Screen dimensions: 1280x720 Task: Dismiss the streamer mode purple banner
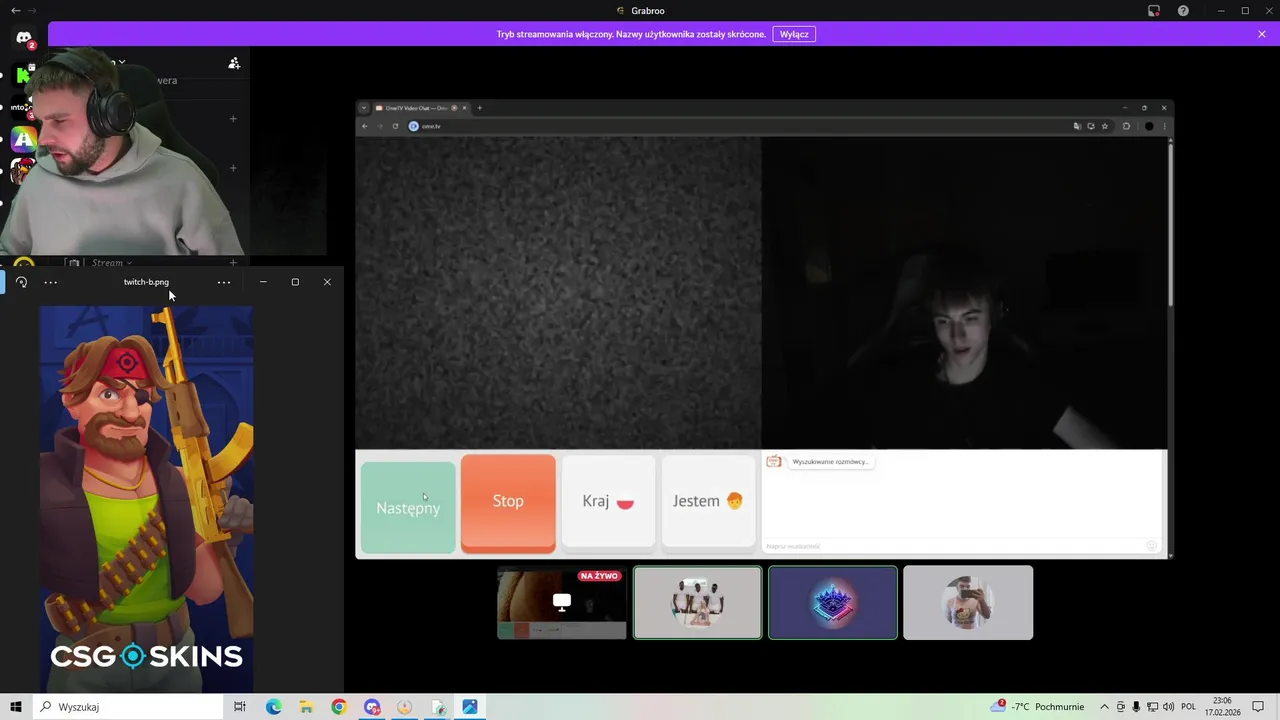[1262, 34]
